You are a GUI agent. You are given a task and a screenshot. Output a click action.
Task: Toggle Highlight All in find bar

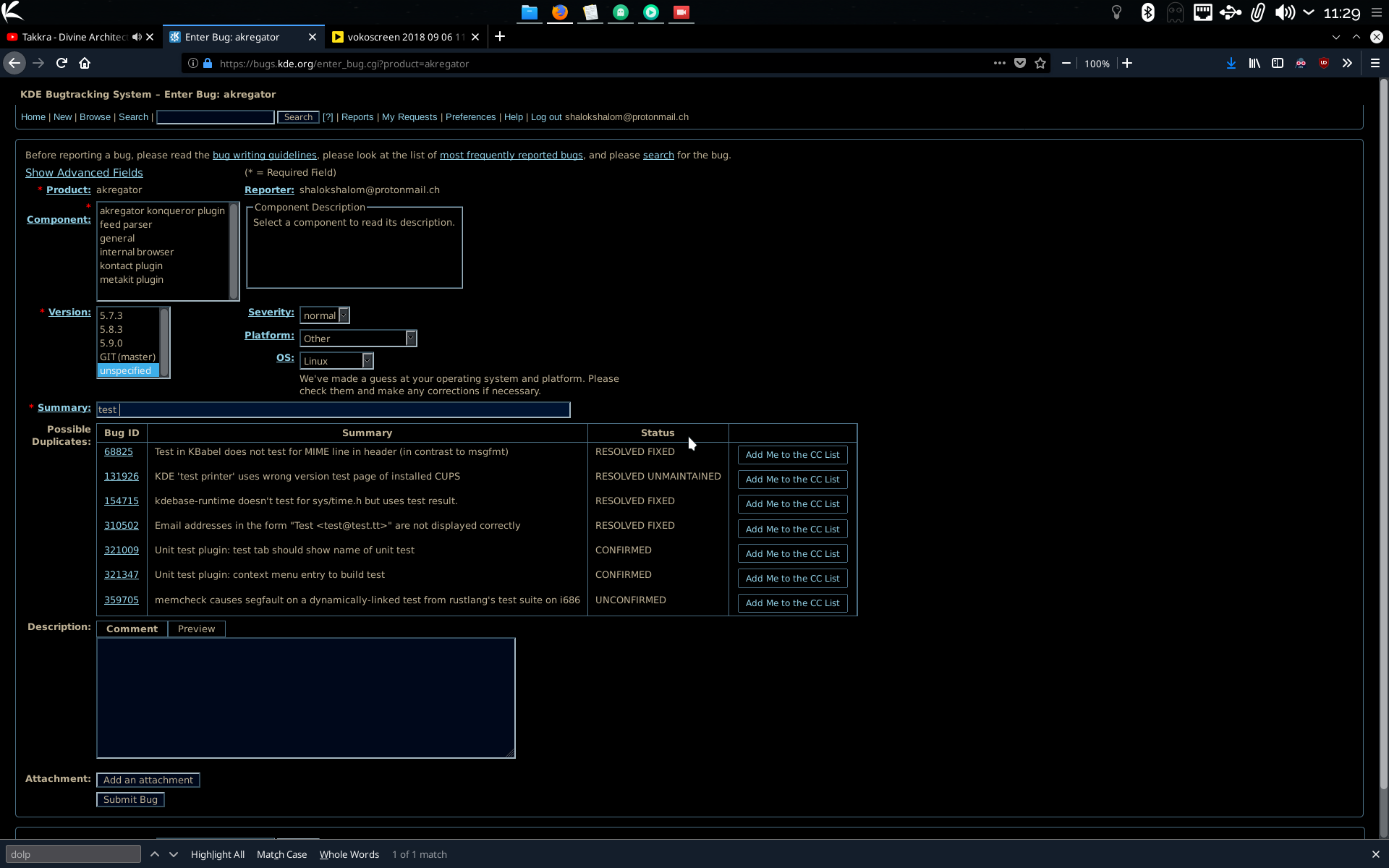pos(218,854)
